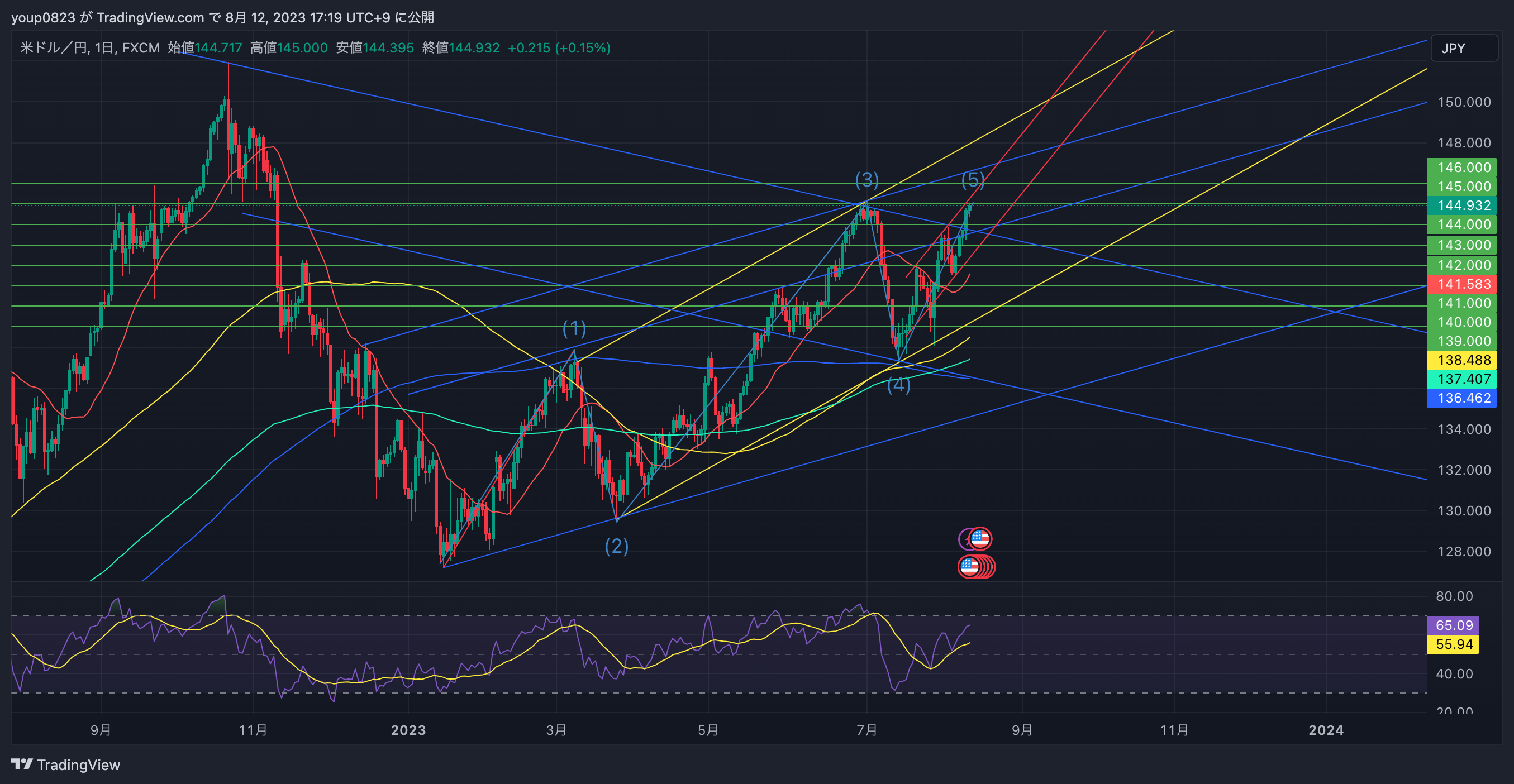The width and height of the screenshot is (1514, 784).
Task: Click the 146.000 green price label
Action: (x=1461, y=168)
